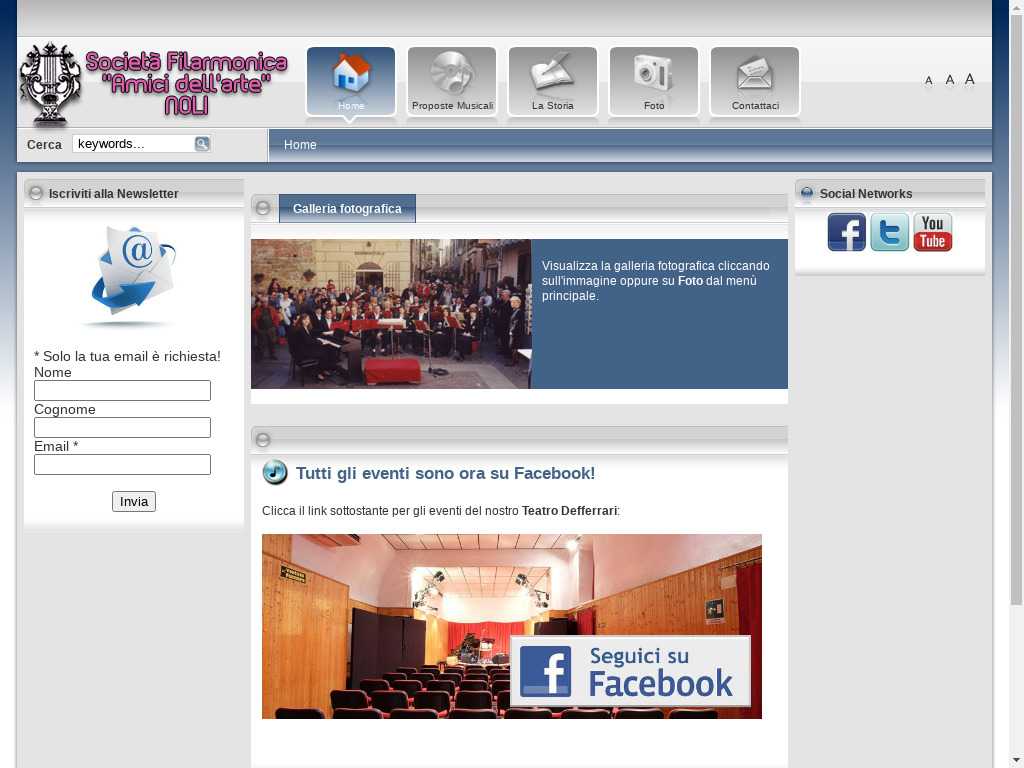Collapse the Galleria fotografica module
1024x768 pixels.
pos(263,208)
